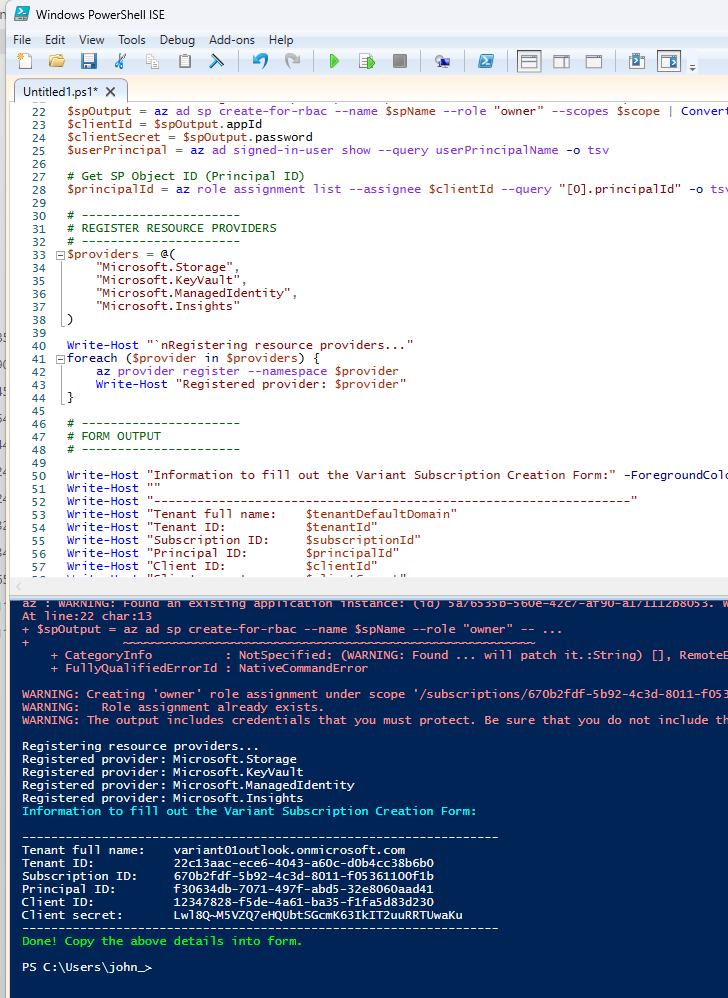Click the Client ID value in console
Image resolution: width=728 pixels, height=998 pixels.
(304, 903)
